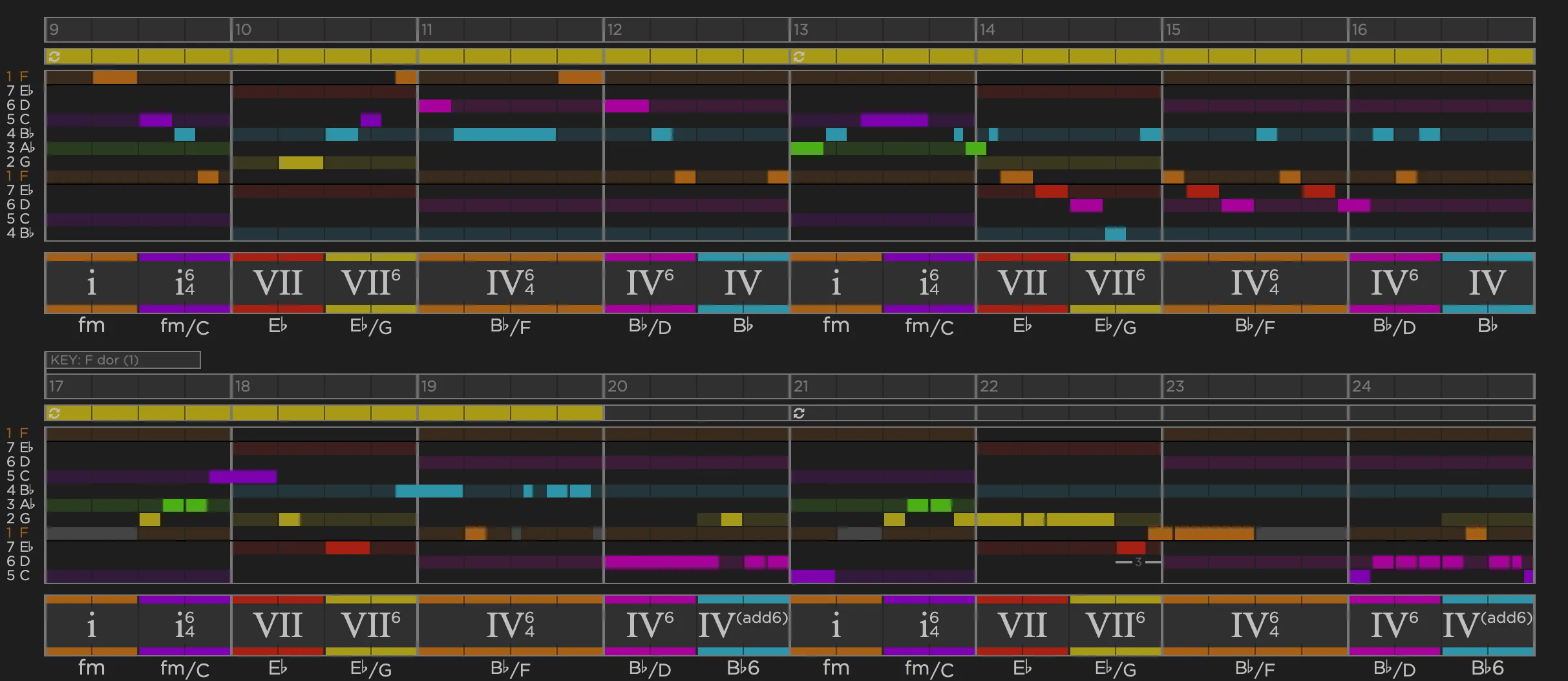The width and height of the screenshot is (1568, 681).
Task: Click the long magenta D note in measure 20
Action: [x=662, y=562]
